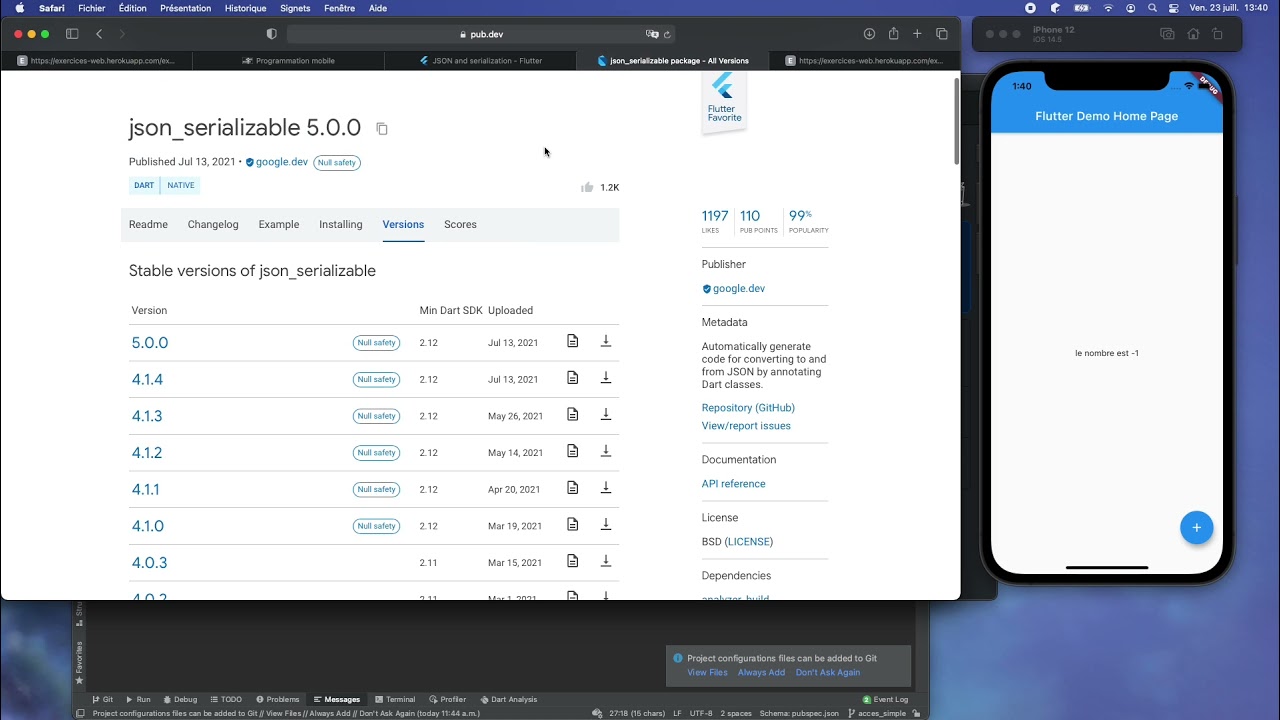The width and height of the screenshot is (1280, 720).
Task: Click the pub.dev page vertical scrollbar
Action: [x=957, y=121]
